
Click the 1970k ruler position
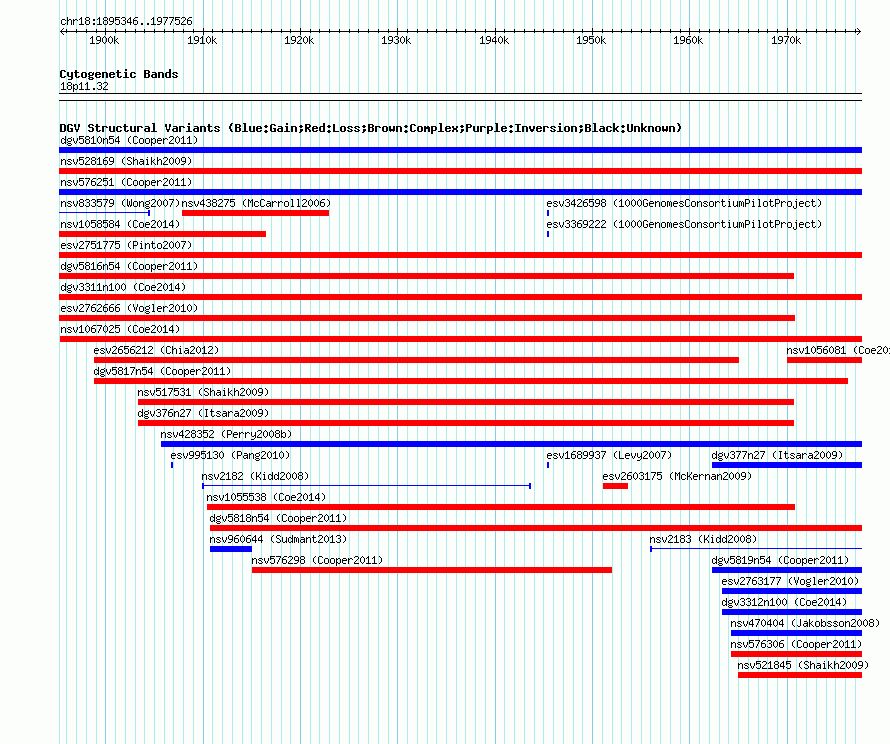pyautogui.click(x=786, y=40)
